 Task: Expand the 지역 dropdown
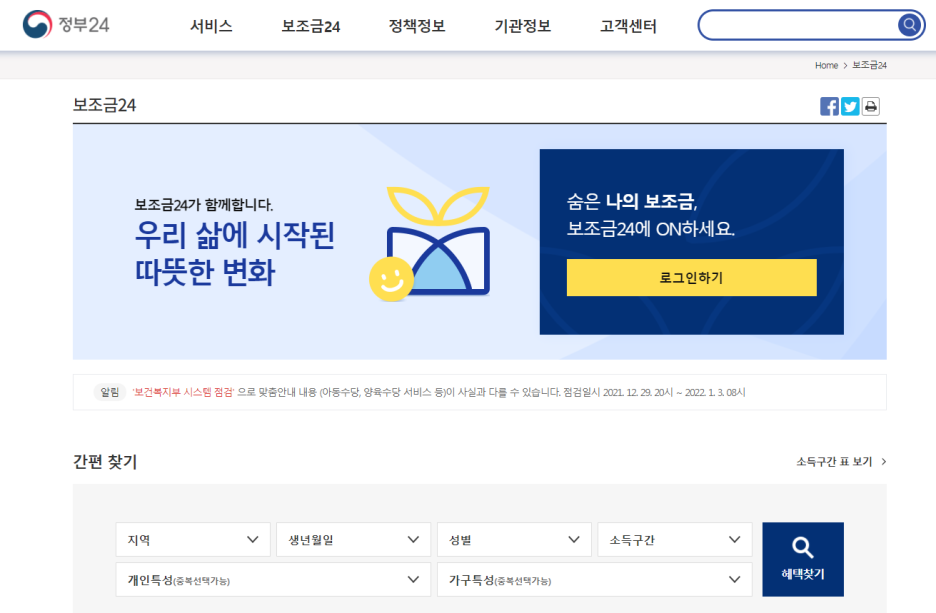(193, 540)
